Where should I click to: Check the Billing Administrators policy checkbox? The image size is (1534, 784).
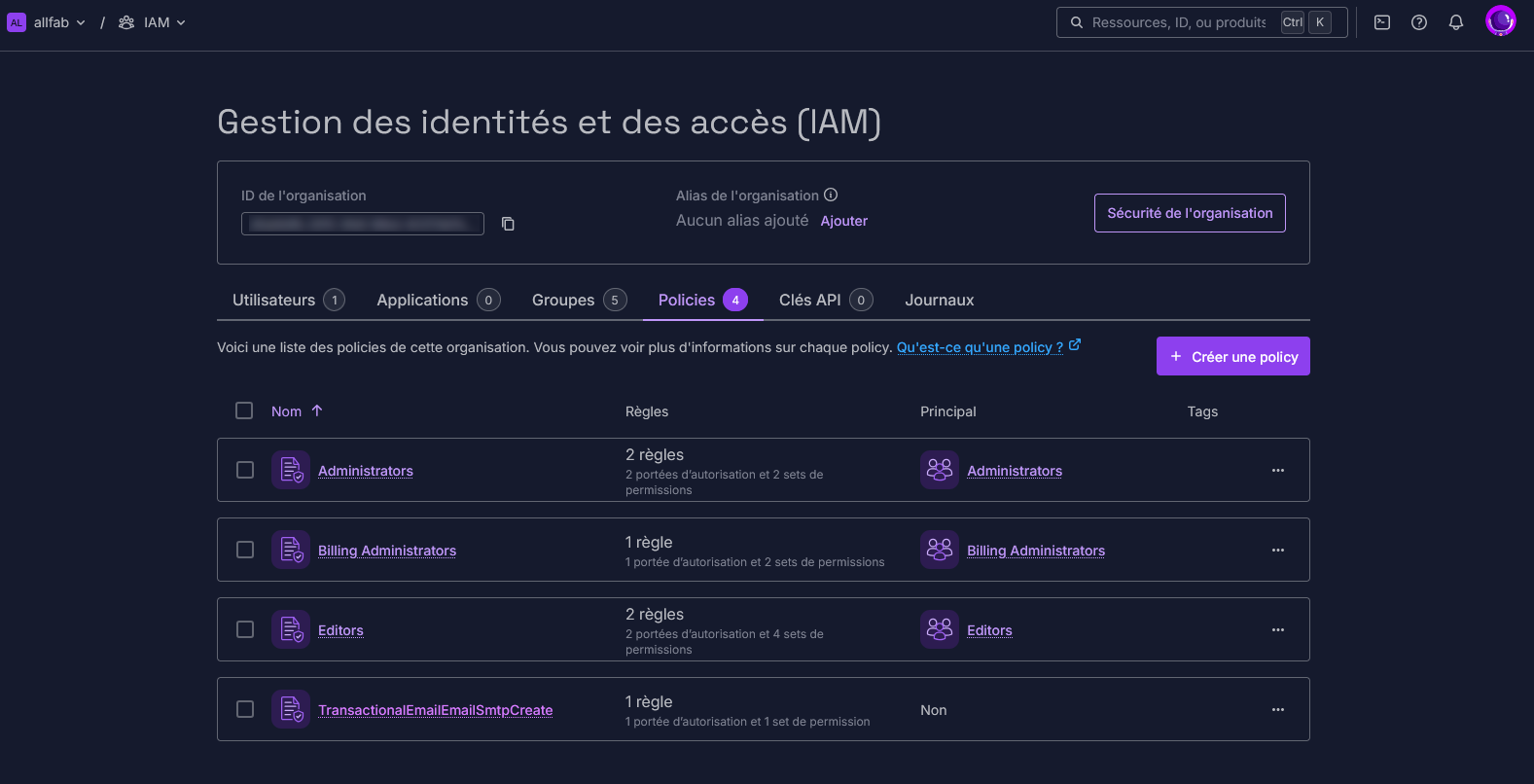[x=245, y=550]
